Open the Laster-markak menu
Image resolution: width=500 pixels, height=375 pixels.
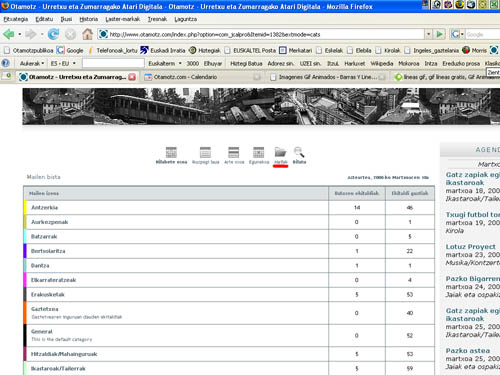coord(122,19)
